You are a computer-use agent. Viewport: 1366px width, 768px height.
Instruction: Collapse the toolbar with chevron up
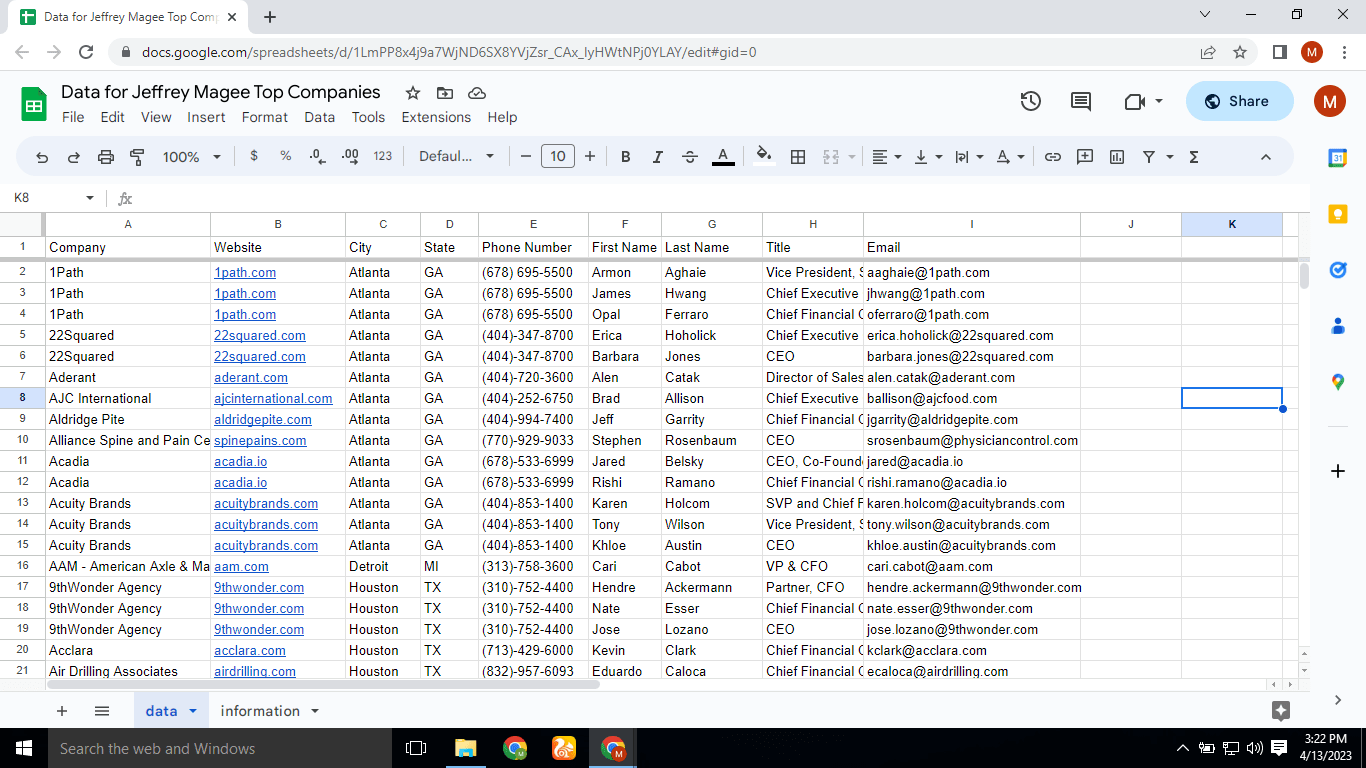[1265, 157]
